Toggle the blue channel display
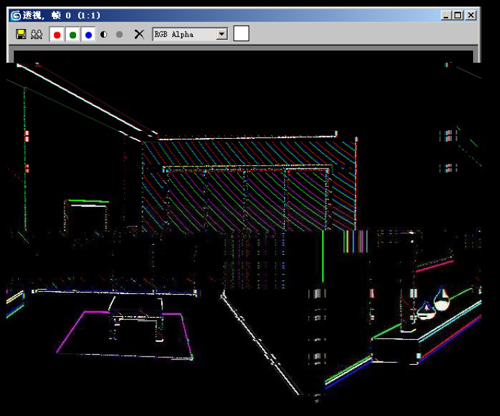This screenshot has width=500, height=416. pos(88,35)
